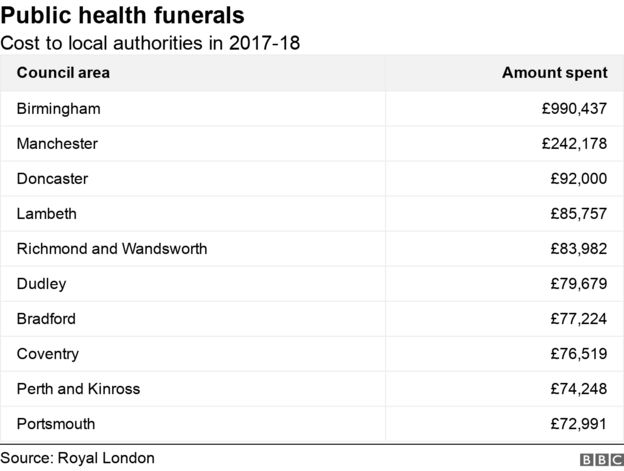The image size is (624, 471).
Task: Click the £242,178 amount
Action: tap(574, 144)
